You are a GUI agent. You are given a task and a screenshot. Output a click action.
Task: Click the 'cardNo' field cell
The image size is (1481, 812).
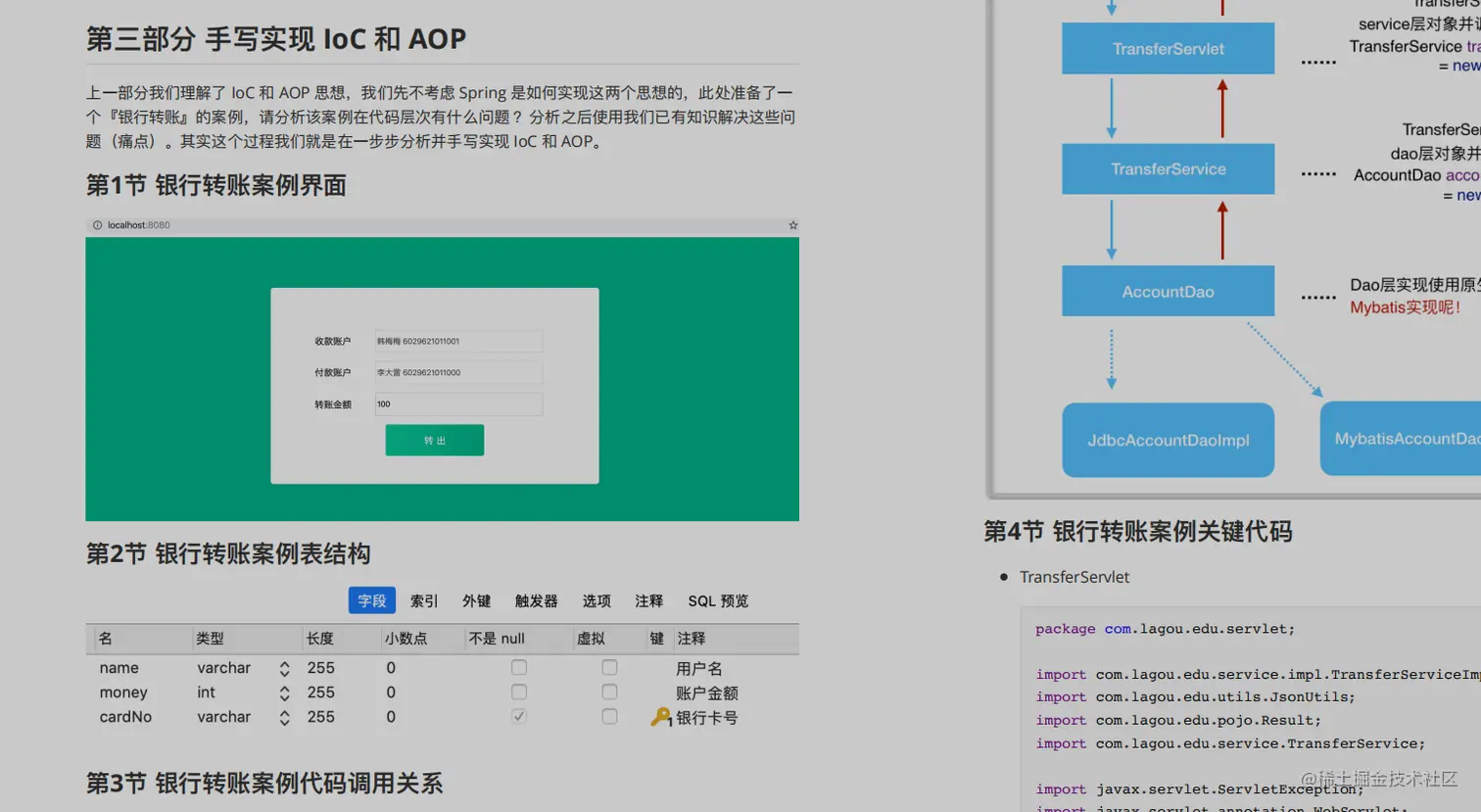125,717
